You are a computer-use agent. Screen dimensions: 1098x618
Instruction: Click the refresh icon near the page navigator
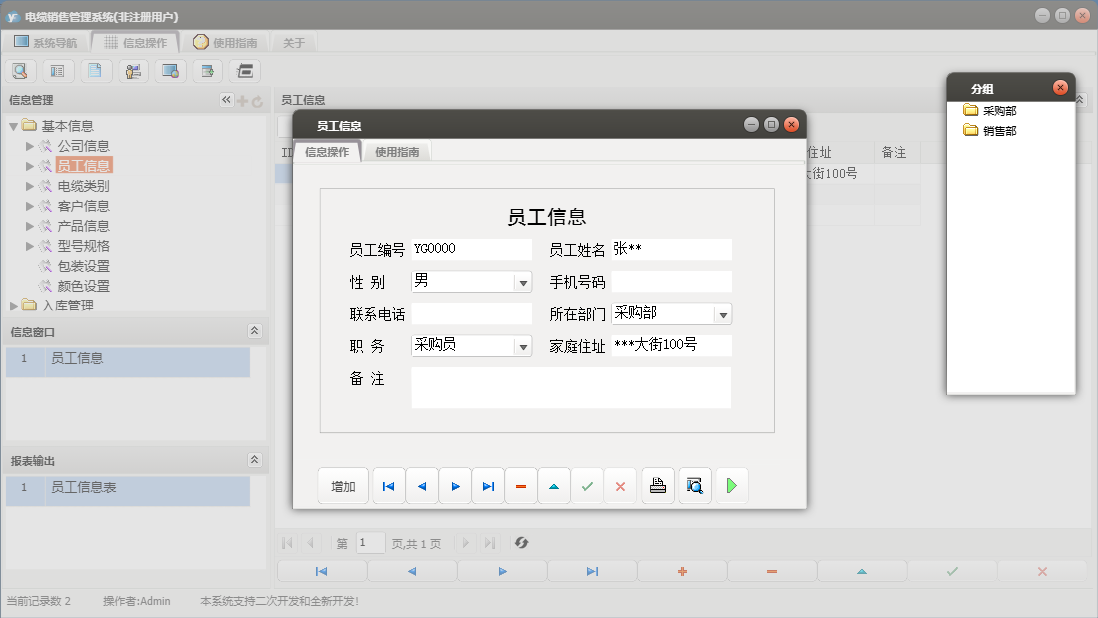point(520,543)
